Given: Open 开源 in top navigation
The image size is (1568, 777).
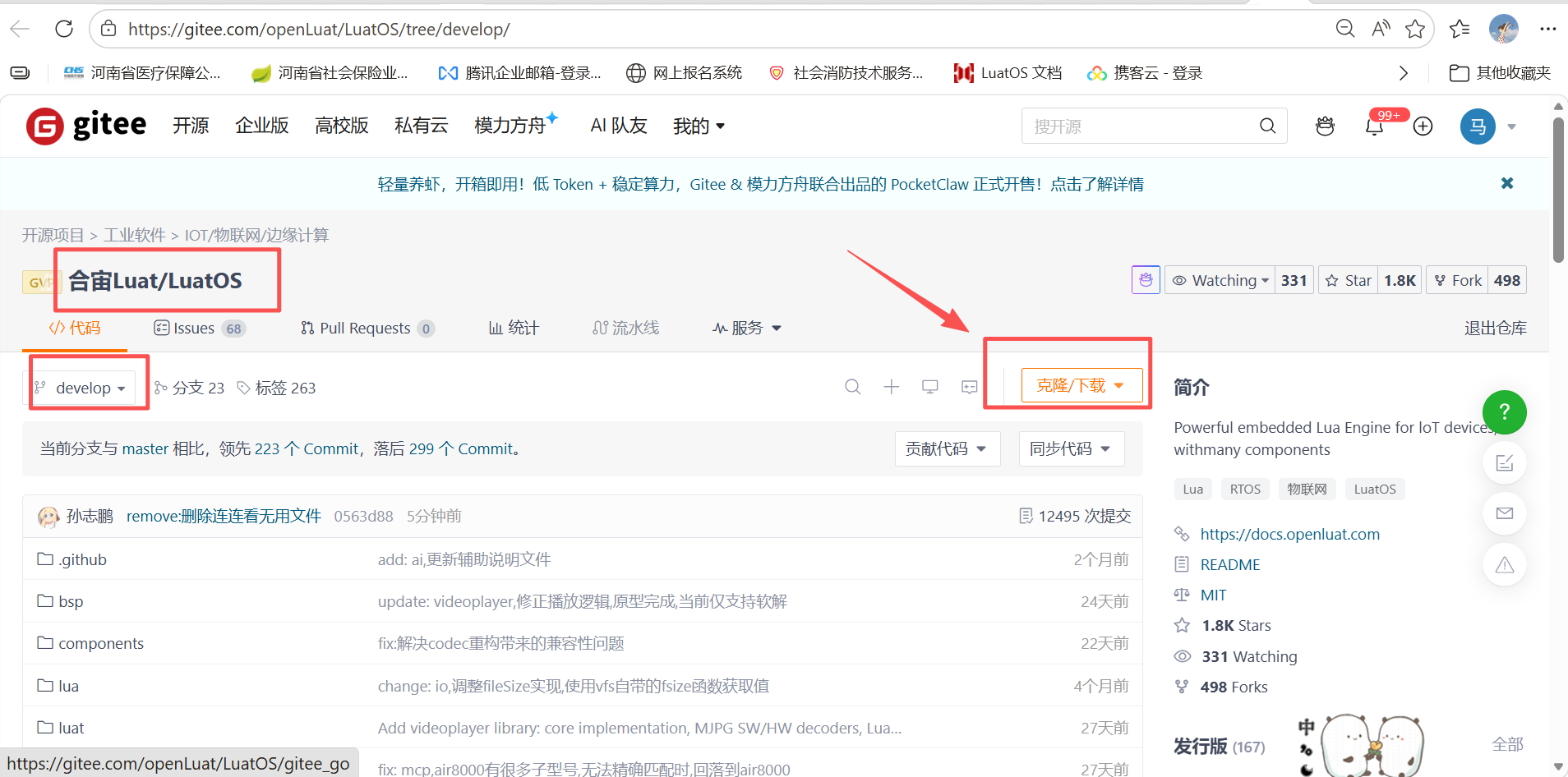Looking at the screenshot, I should click(191, 126).
